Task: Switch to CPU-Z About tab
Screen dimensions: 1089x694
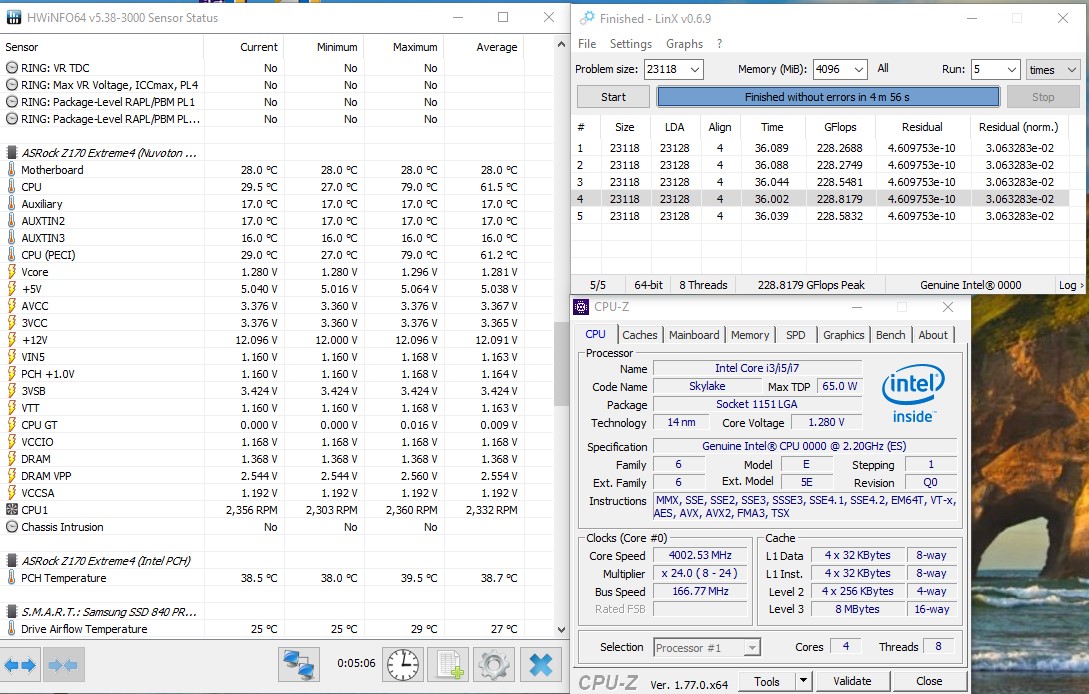Action: [933, 335]
